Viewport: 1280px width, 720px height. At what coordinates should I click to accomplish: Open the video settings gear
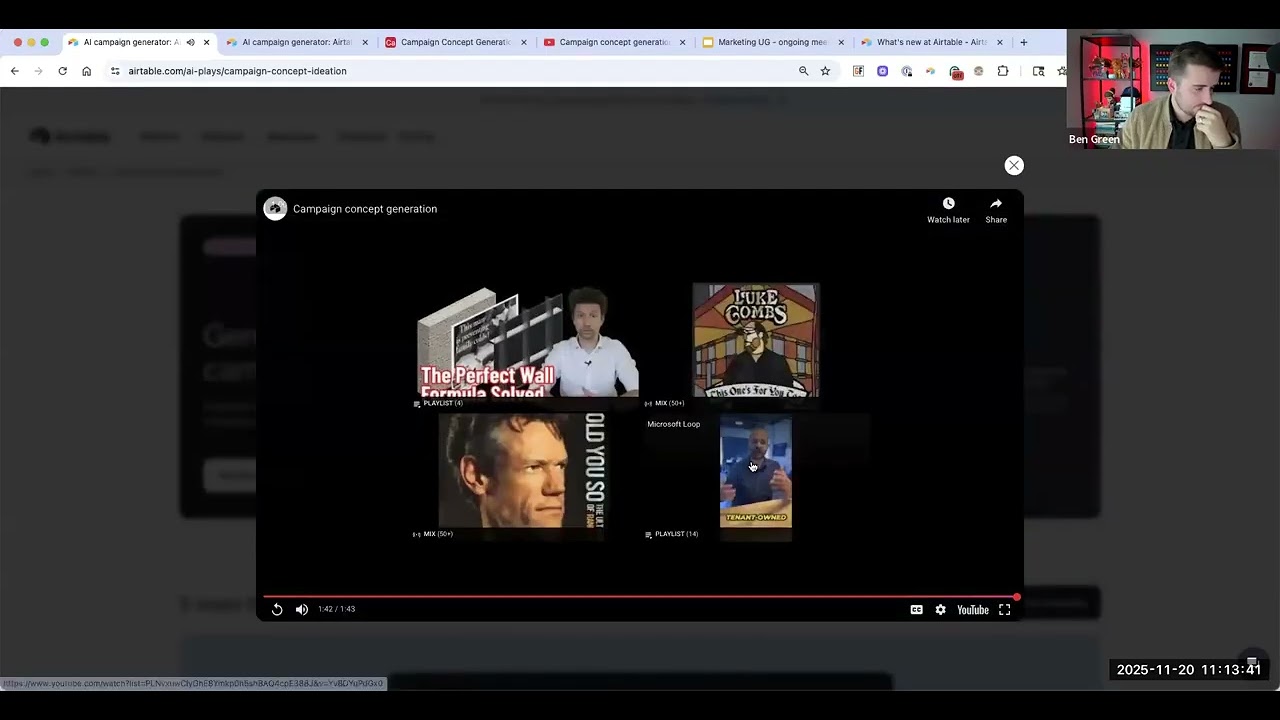point(940,609)
